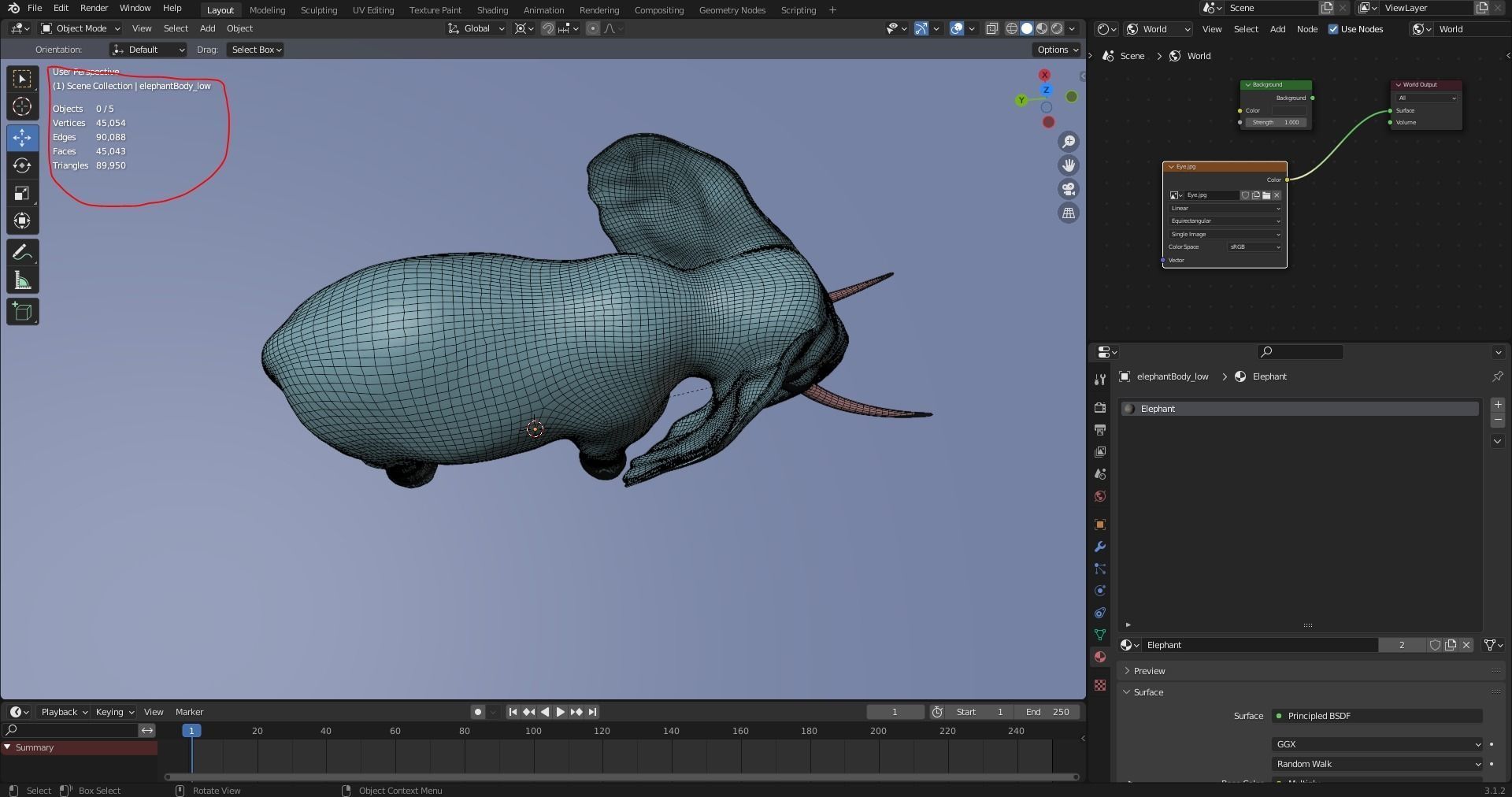1512x797 pixels.
Task: Activate the Rotate tool
Action: (22, 165)
